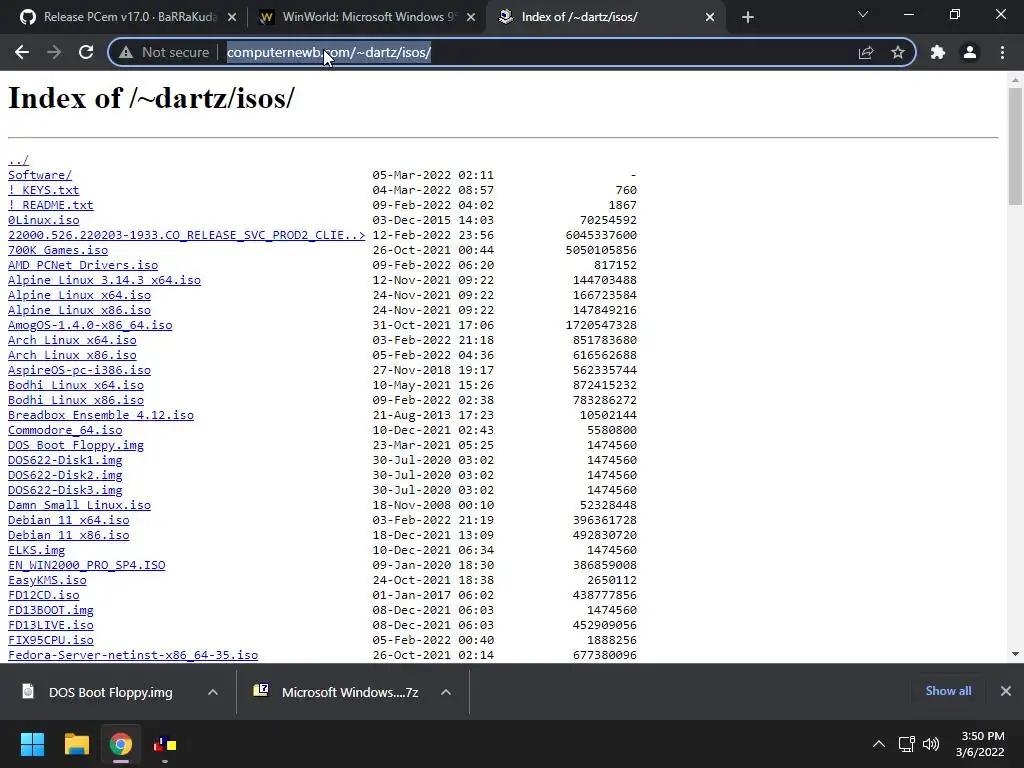Reload the current page

(86, 52)
